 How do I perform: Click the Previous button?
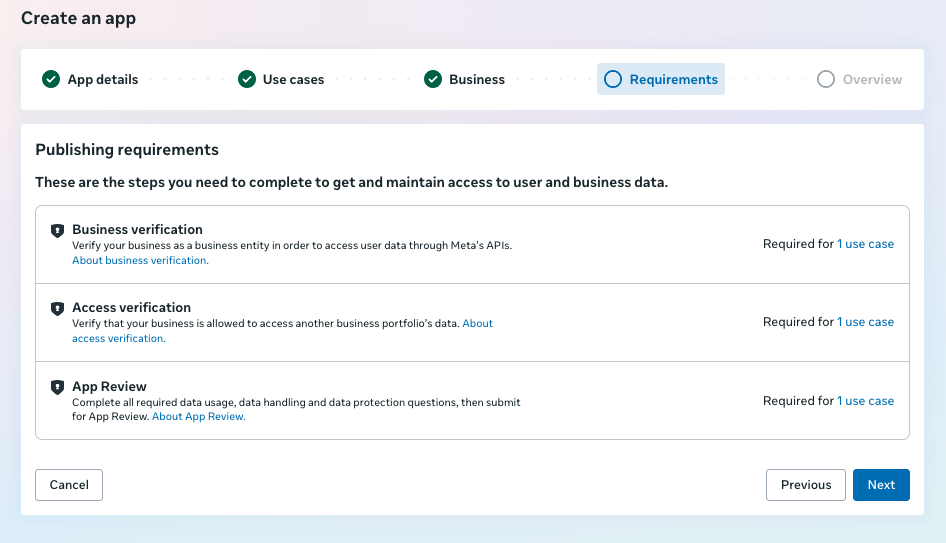point(805,485)
